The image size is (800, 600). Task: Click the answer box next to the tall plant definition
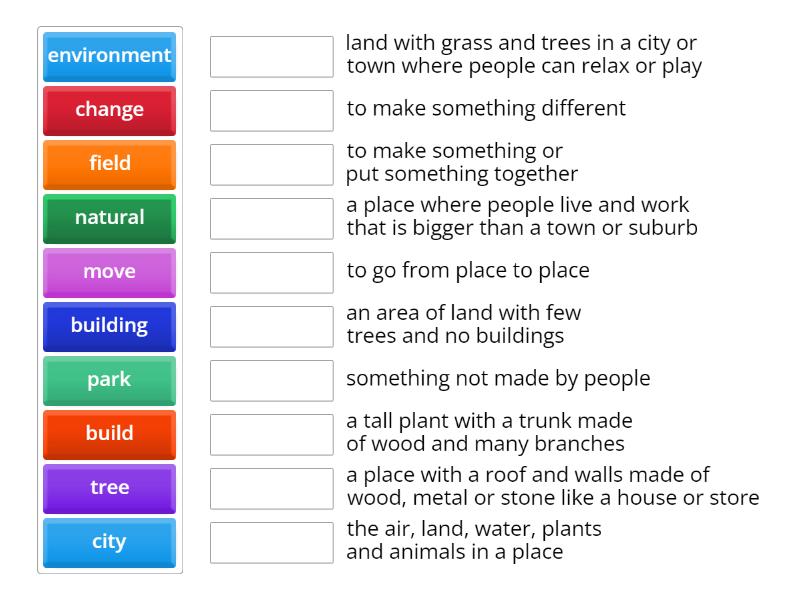(271, 434)
